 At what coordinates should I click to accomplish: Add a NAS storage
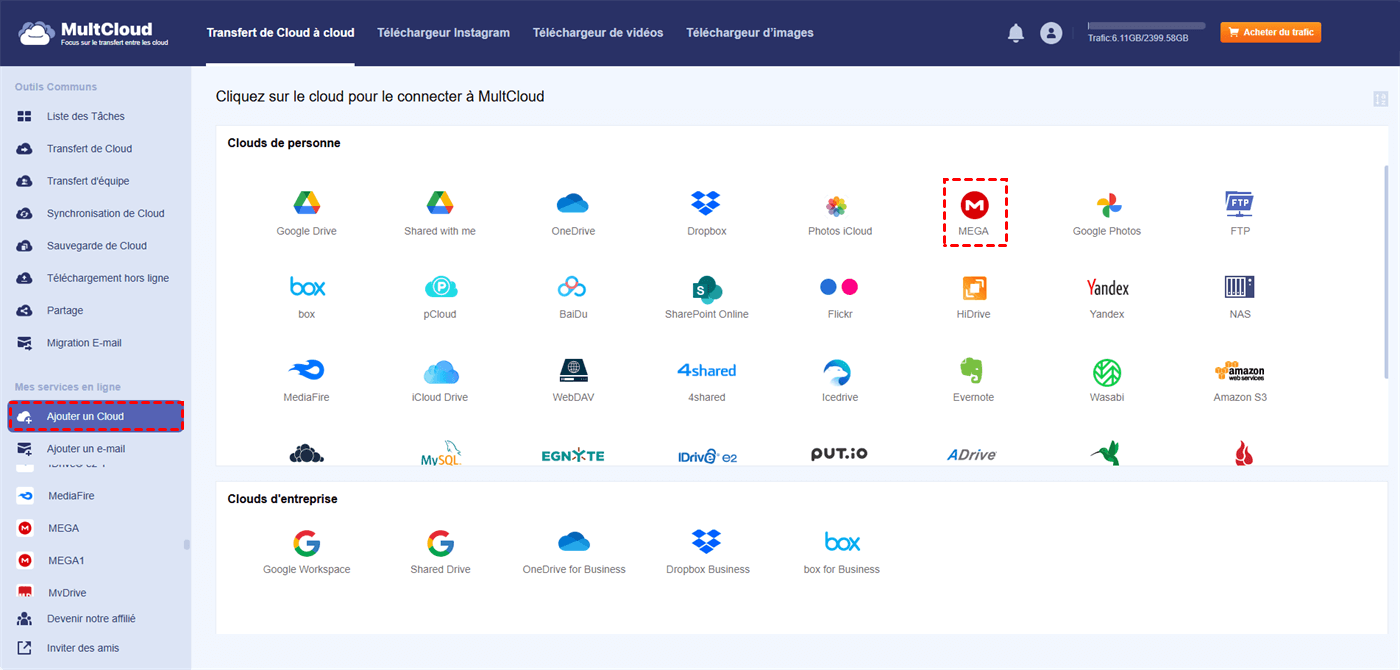tap(1240, 297)
